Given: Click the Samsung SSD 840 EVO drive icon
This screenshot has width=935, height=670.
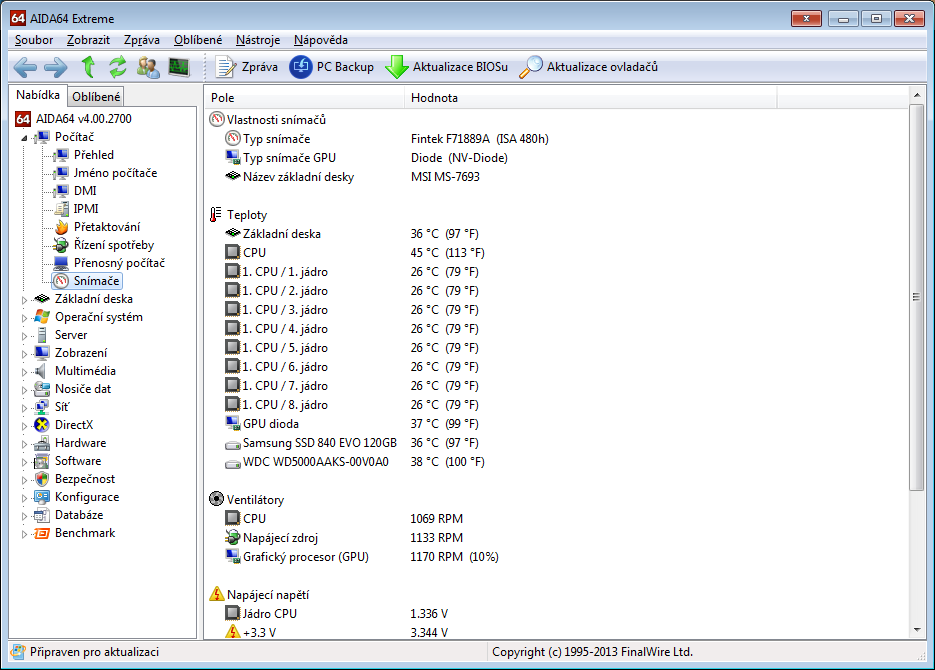Looking at the screenshot, I should coord(233,443).
